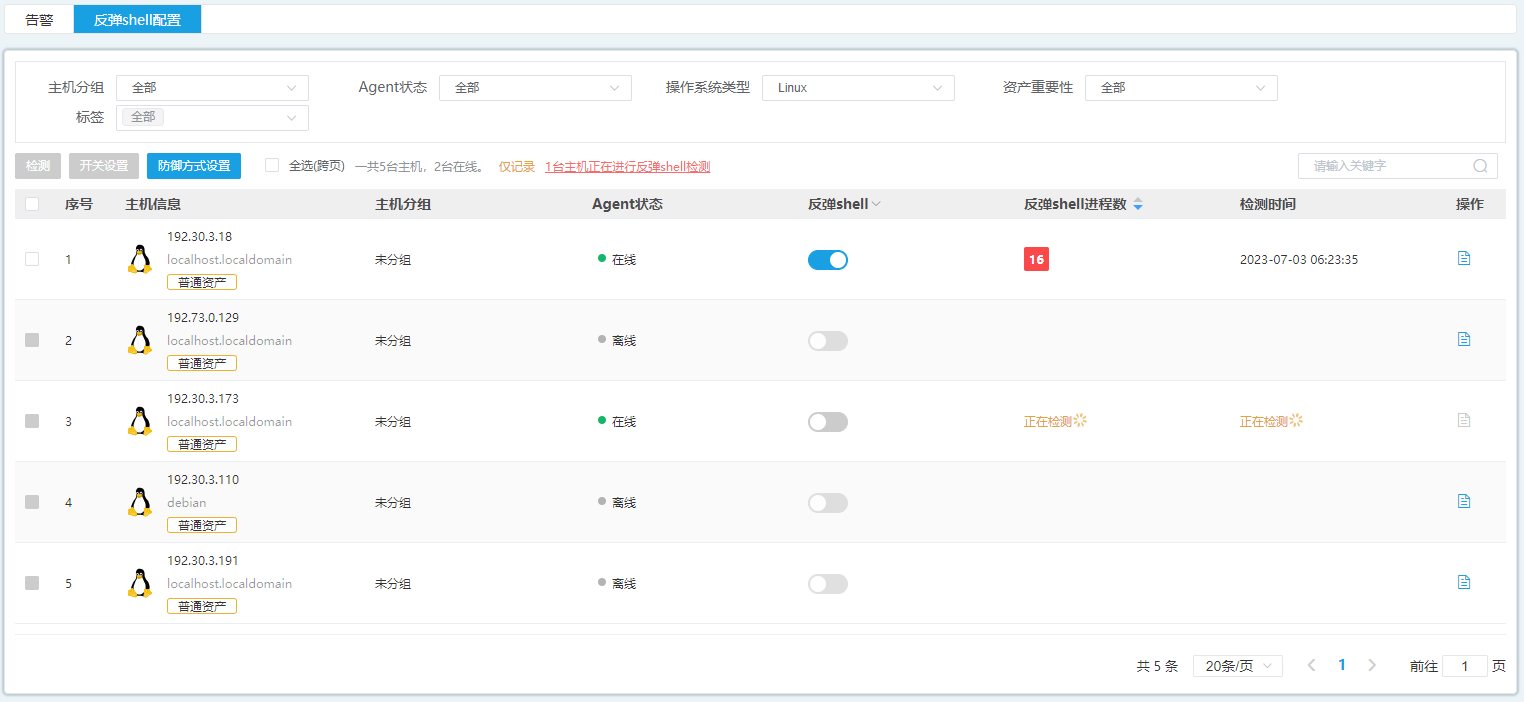Viewport: 1524px width, 702px height.
Task: Switch to the 告警 tab
Action: point(39,19)
